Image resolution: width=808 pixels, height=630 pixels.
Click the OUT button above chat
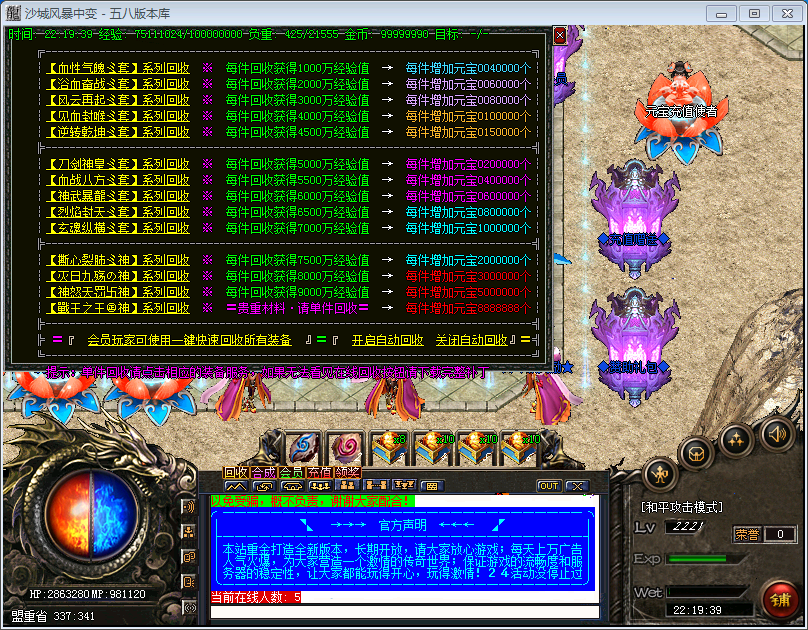(x=549, y=486)
